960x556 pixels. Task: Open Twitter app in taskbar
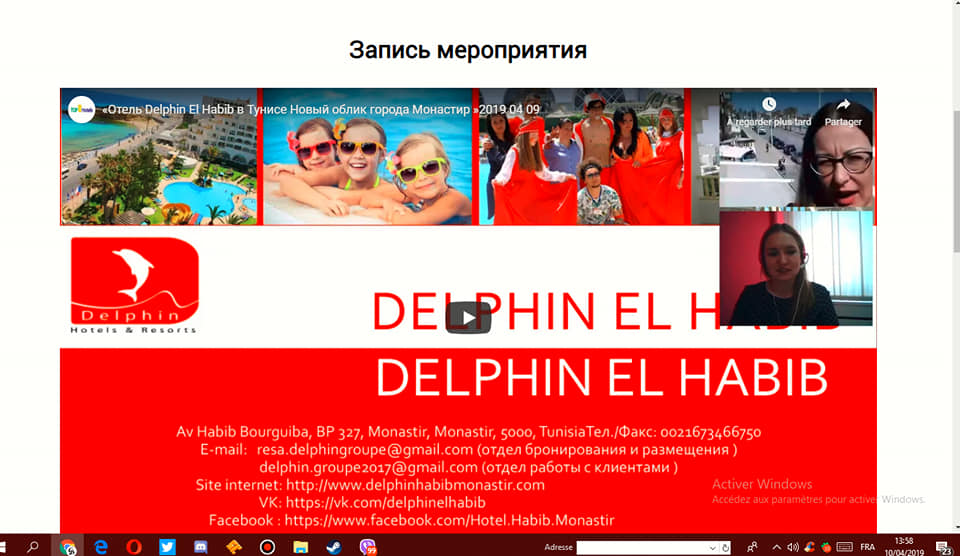click(167, 547)
